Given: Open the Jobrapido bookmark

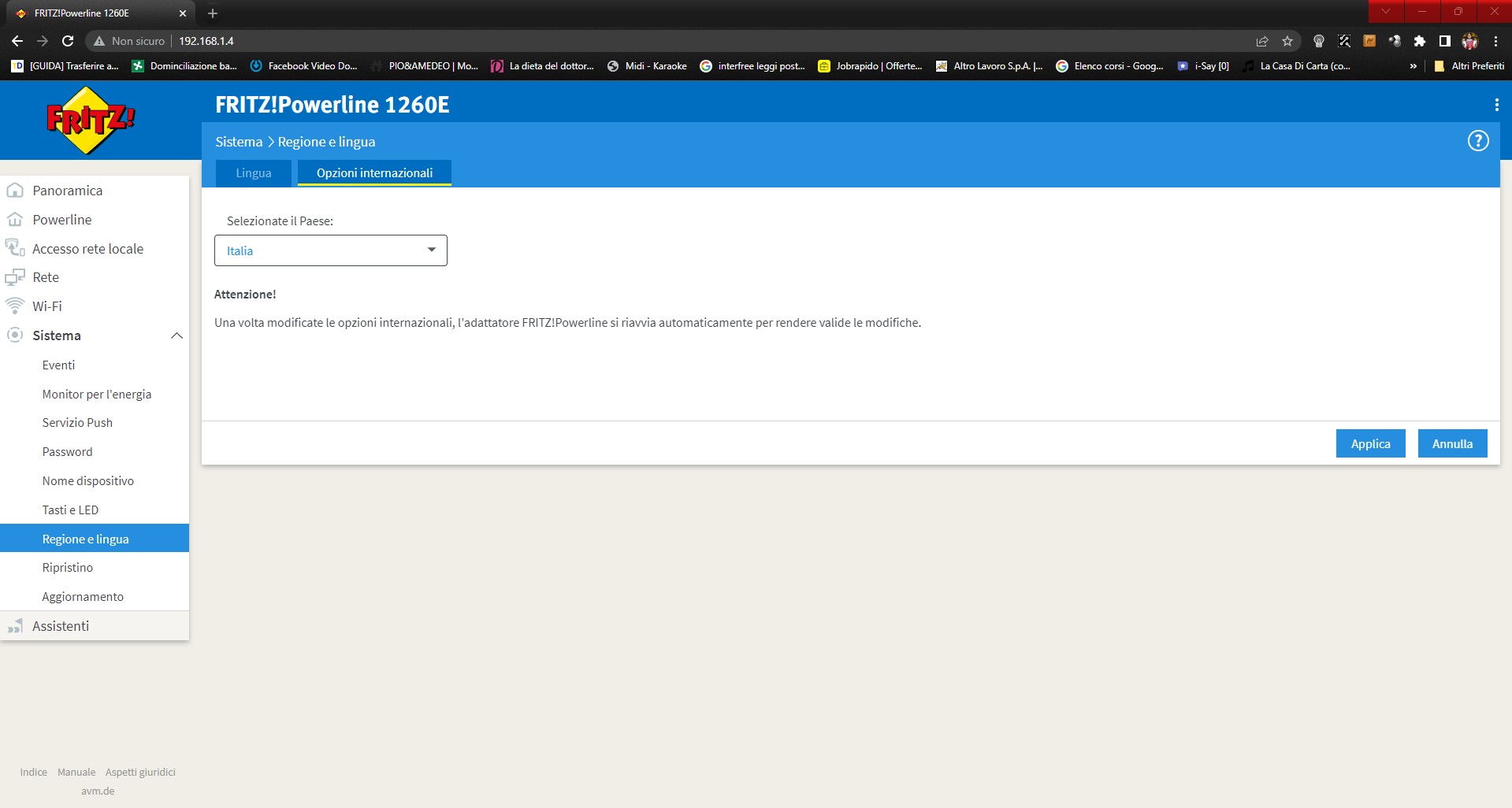Looking at the screenshot, I should 870,66.
